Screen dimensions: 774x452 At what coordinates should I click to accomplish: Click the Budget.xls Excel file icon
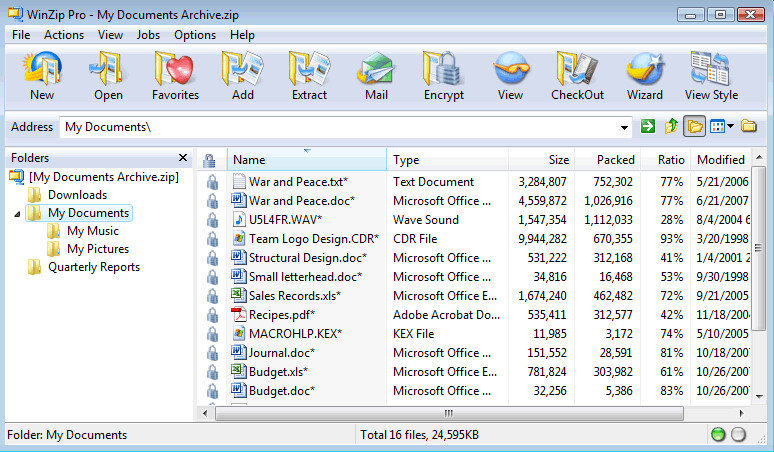pos(239,371)
